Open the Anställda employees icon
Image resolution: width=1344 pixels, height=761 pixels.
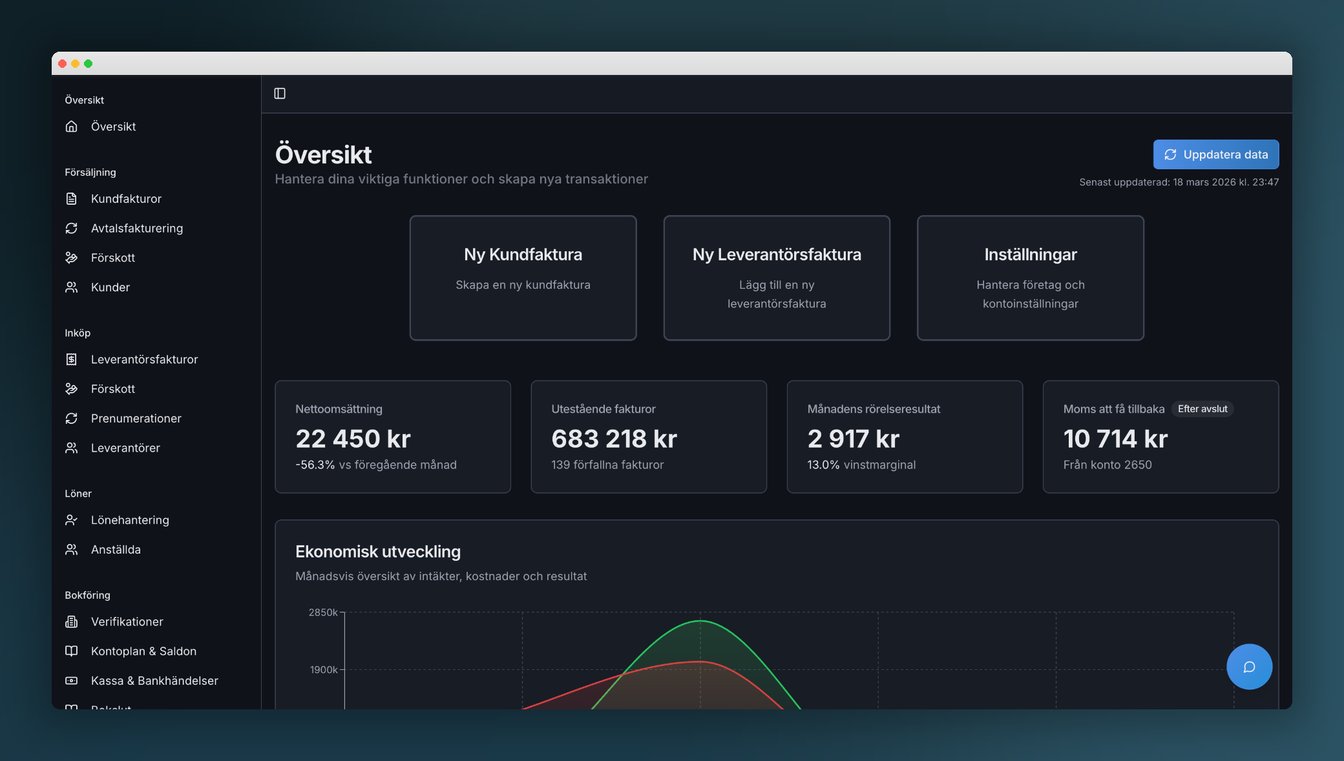click(x=71, y=550)
